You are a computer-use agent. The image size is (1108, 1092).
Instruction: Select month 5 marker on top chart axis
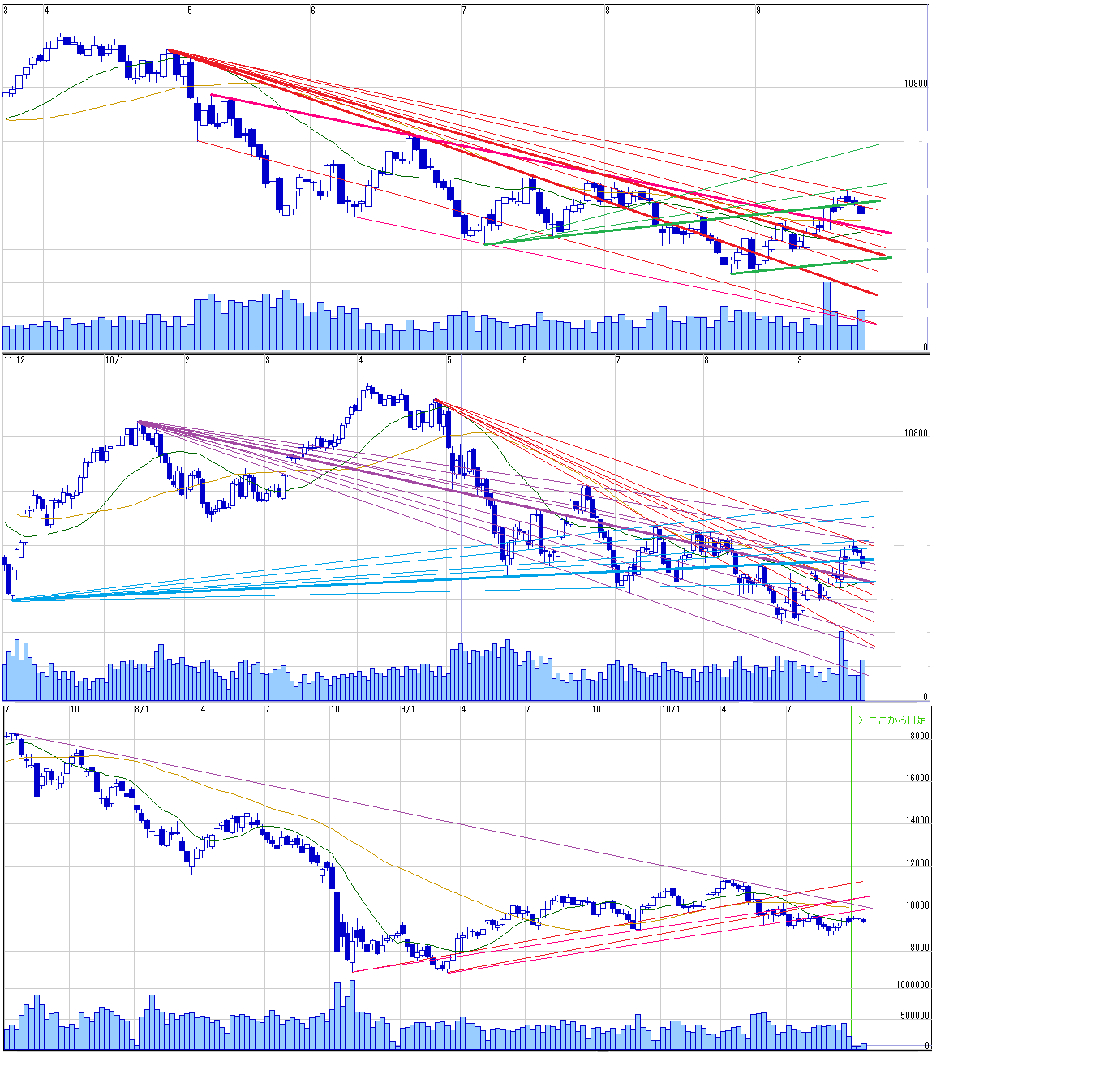190,11
